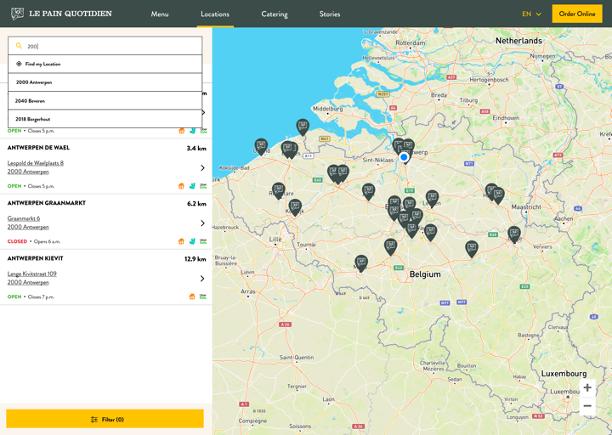Image resolution: width=612 pixels, height=435 pixels.
Task: Click the 12.9 km distance text
Action: click(195, 259)
